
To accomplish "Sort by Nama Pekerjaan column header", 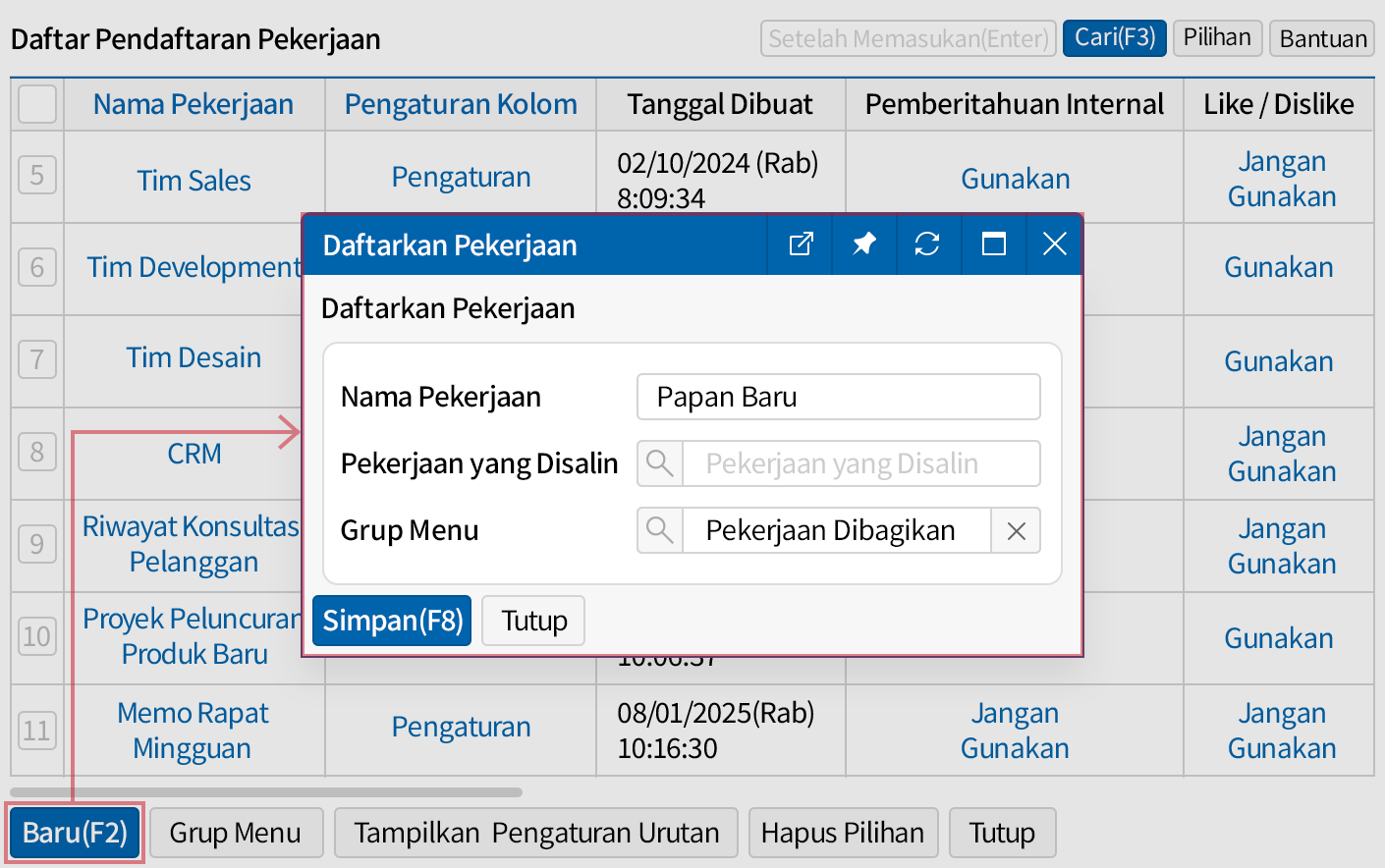I will [194, 104].
